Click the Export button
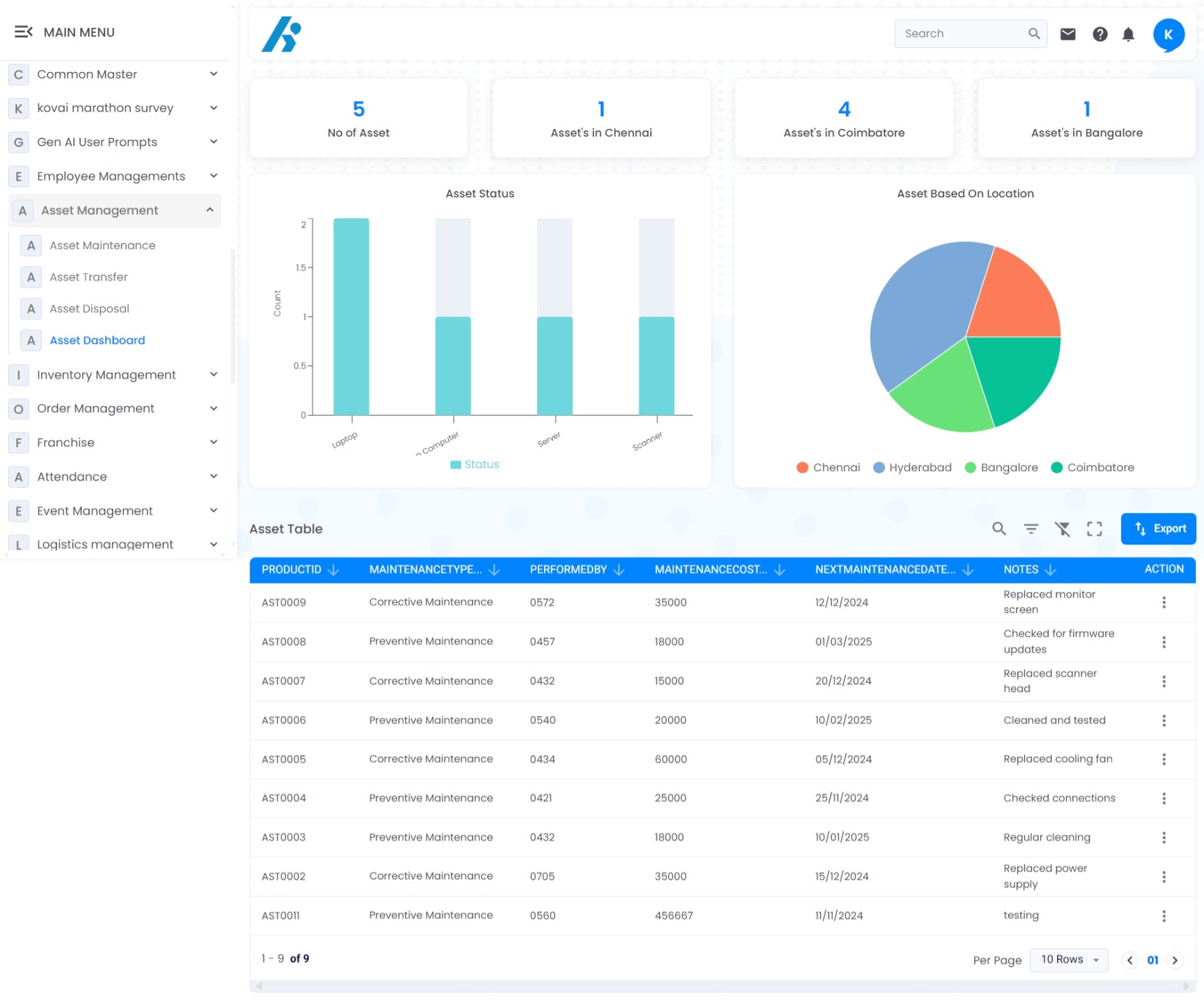 [x=1158, y=528]
